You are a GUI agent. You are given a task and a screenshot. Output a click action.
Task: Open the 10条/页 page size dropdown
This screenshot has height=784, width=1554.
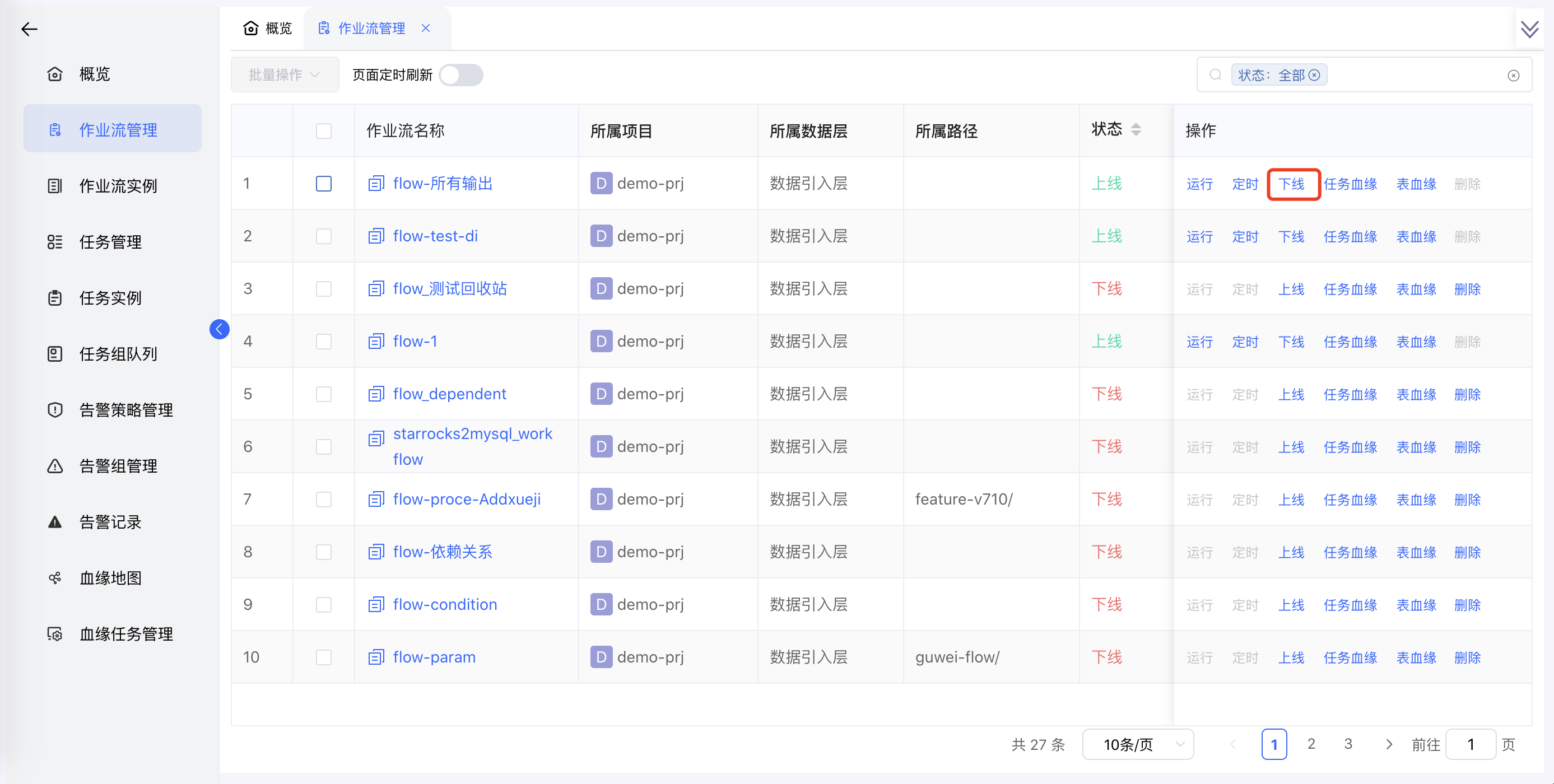click(1138, 744)
